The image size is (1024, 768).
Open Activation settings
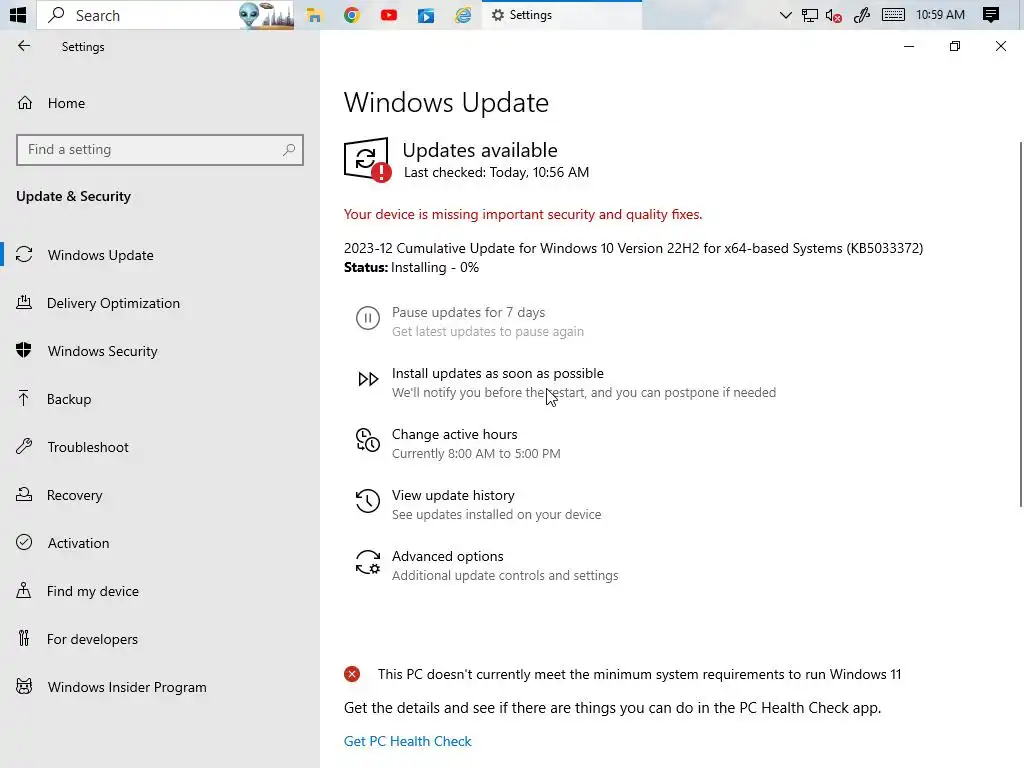(160, 543)
